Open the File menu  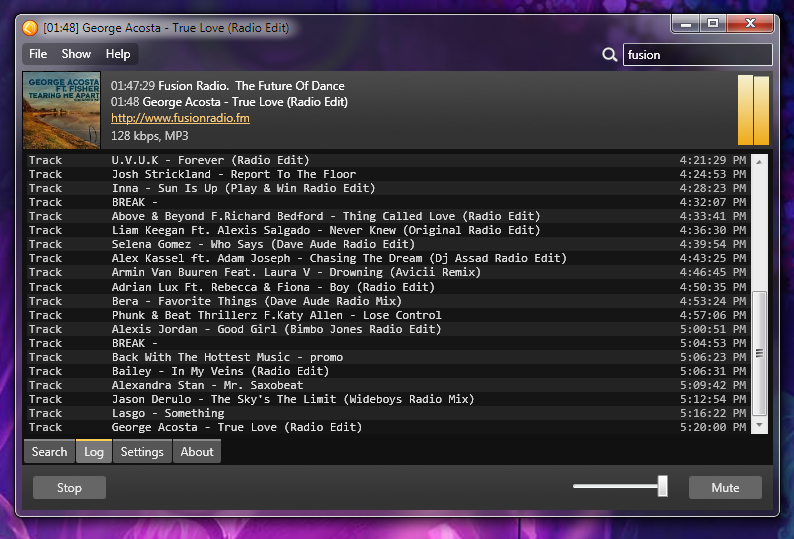tap(38, 54)
